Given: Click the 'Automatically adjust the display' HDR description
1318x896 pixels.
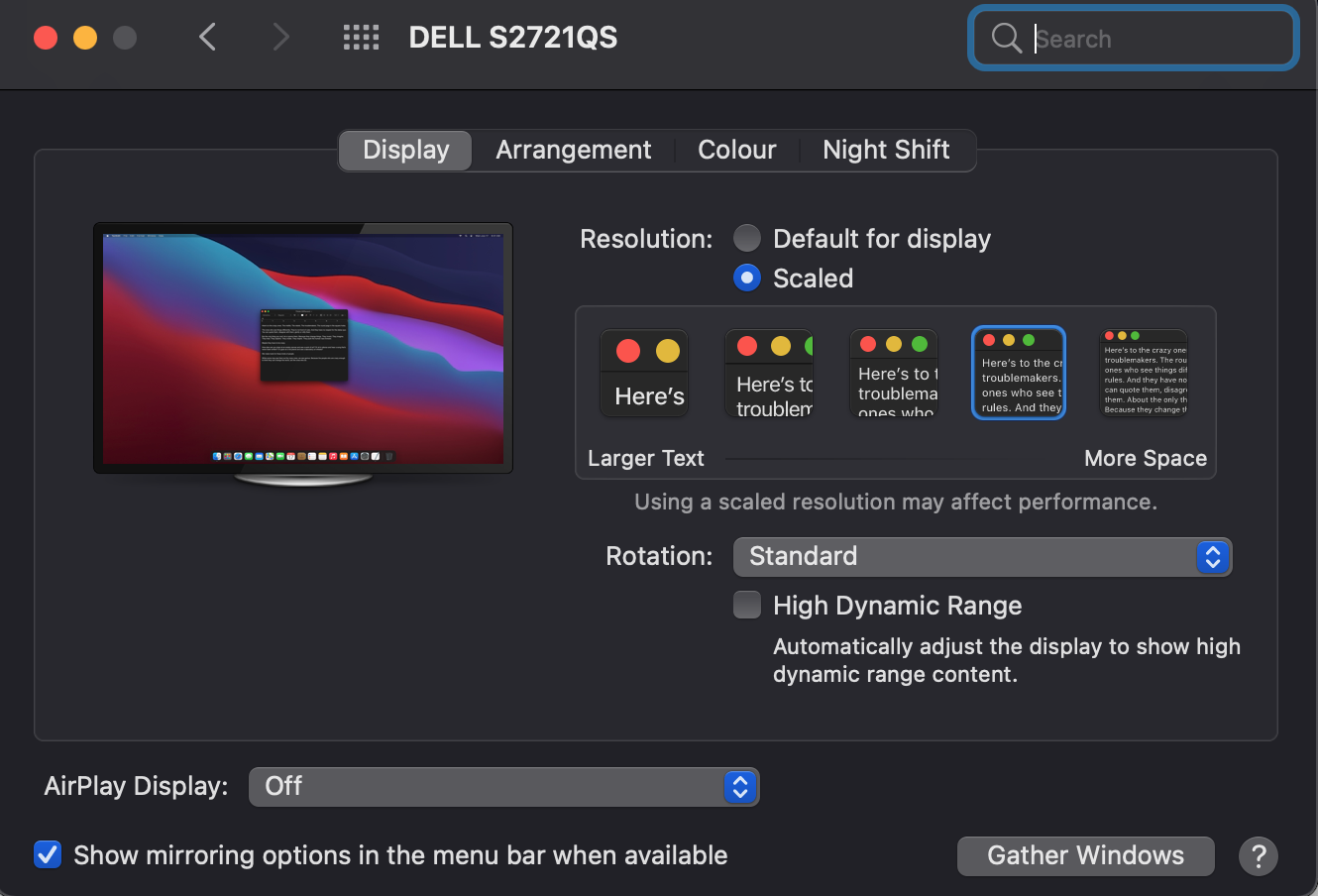Looking at the screenshot, I should point(1007,660).
